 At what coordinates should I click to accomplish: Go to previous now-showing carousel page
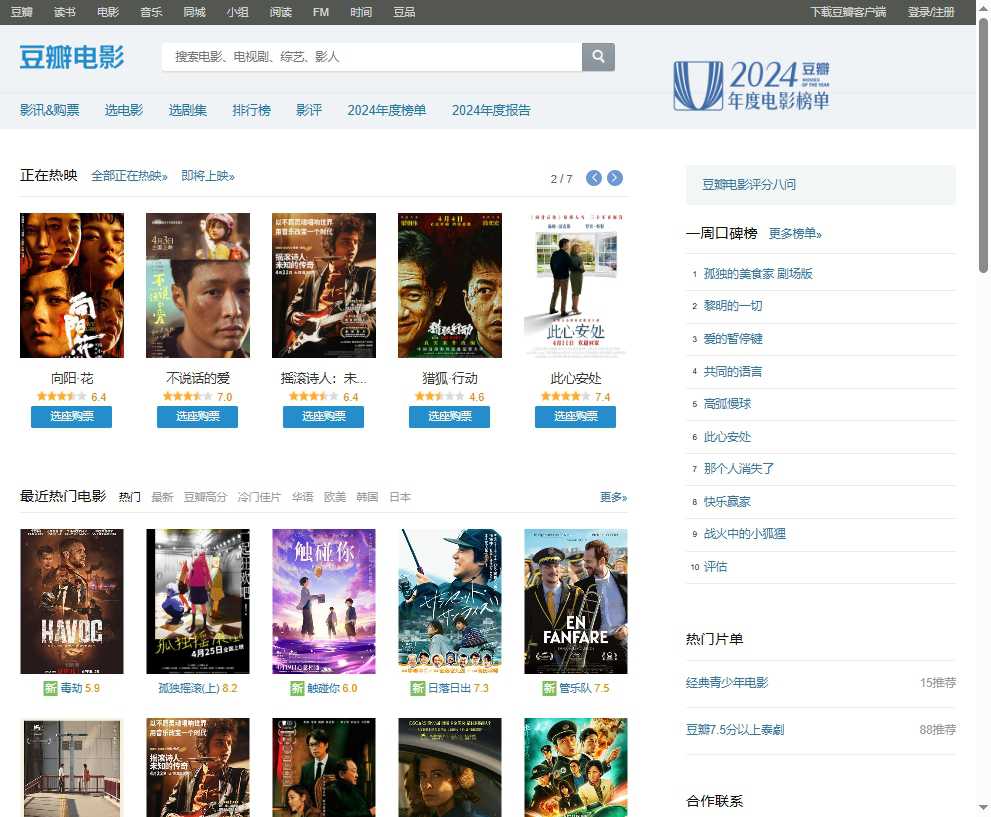pyautogui.click(x=593, y=178)
